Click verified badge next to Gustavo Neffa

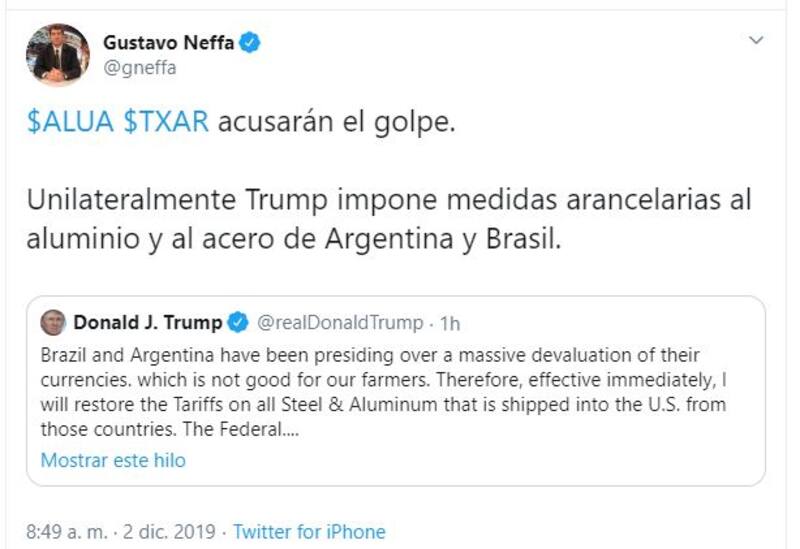coord(252,42)
